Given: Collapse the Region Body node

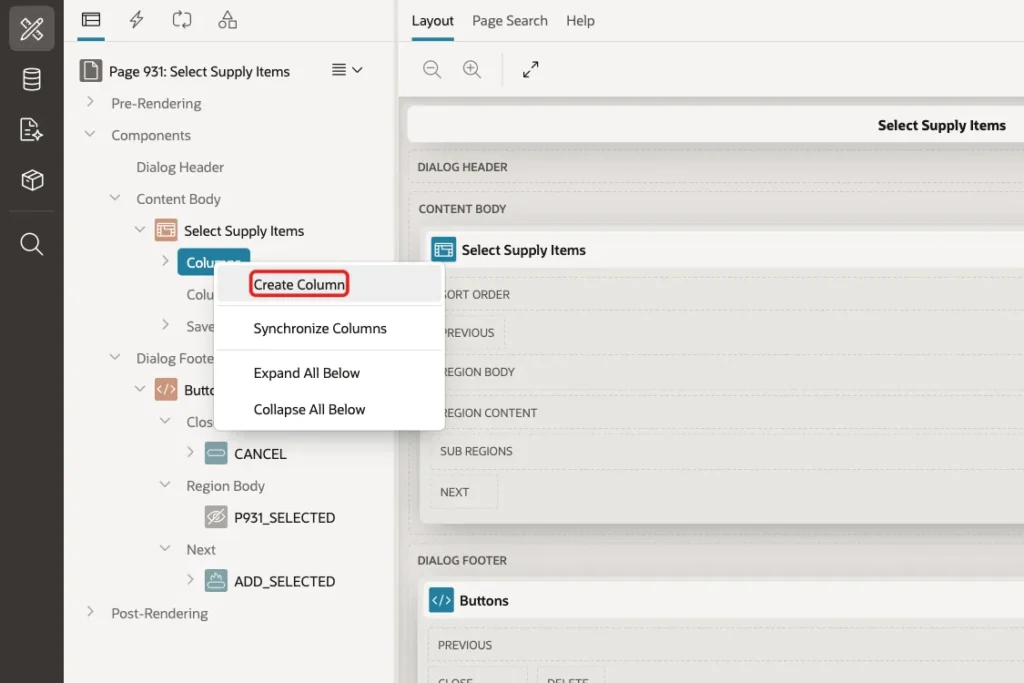Looking at the screenshot, I should [x=165, y=484].
